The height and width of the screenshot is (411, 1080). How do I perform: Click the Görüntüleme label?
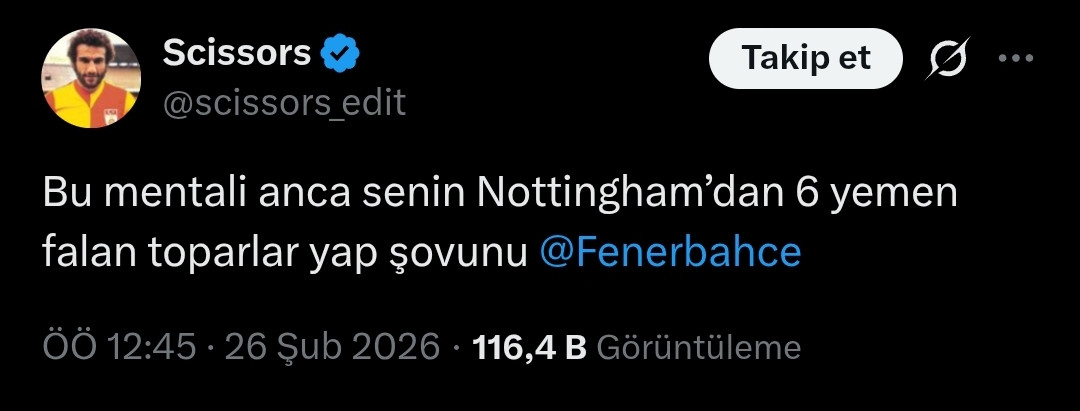click(x=698, y=347)
